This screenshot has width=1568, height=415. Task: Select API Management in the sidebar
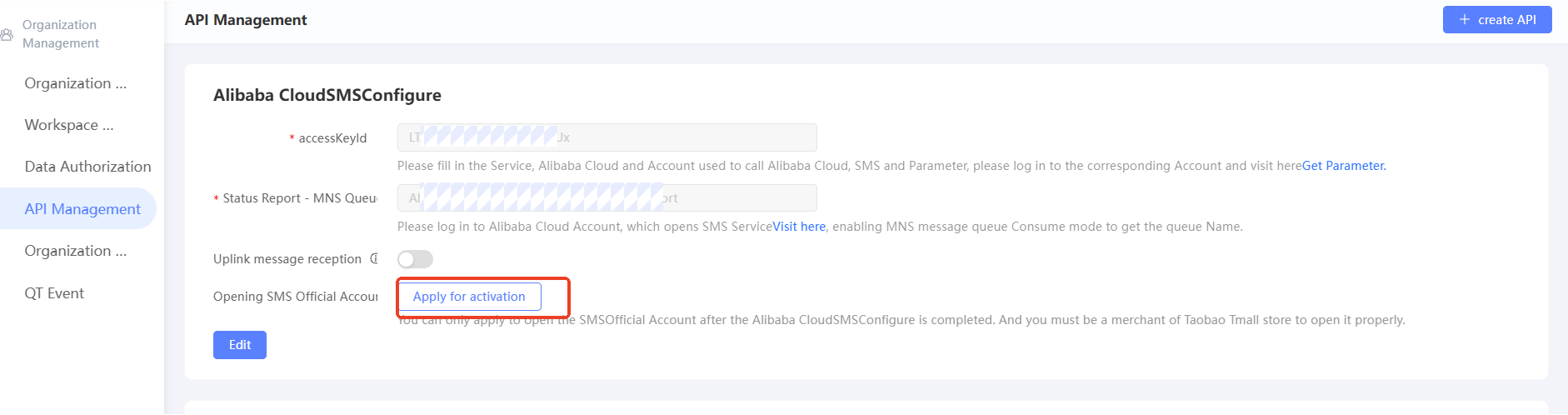click(82, 209)
